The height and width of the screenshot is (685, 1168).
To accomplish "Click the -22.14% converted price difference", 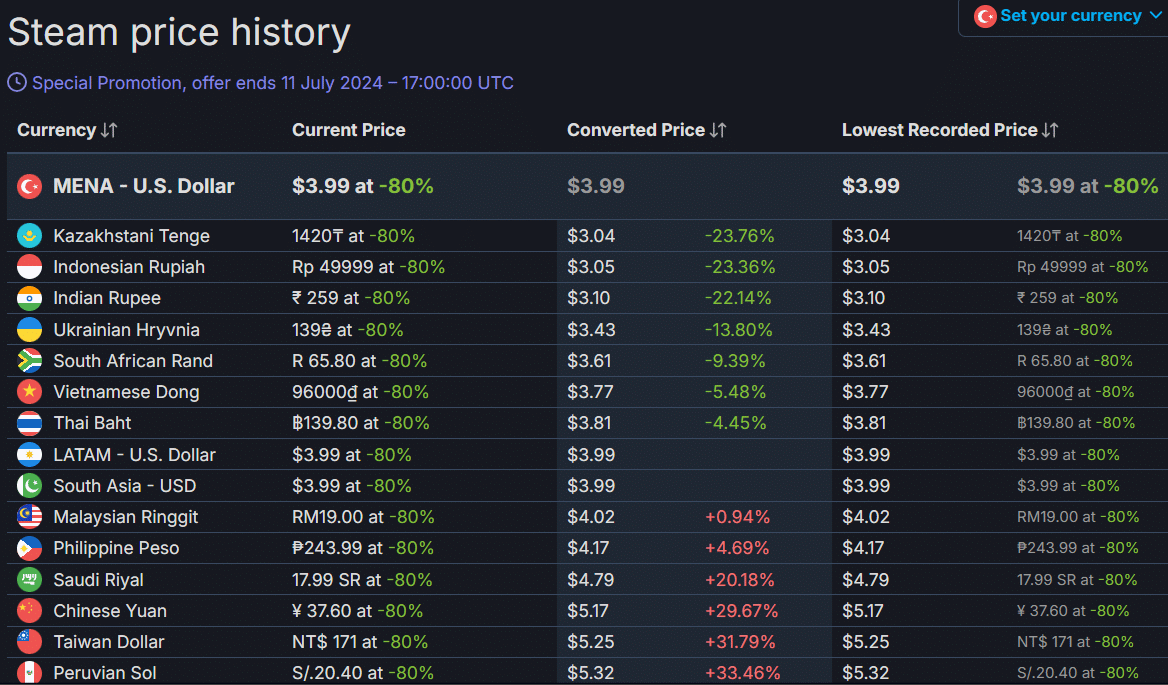I will [x=738, y=299].
